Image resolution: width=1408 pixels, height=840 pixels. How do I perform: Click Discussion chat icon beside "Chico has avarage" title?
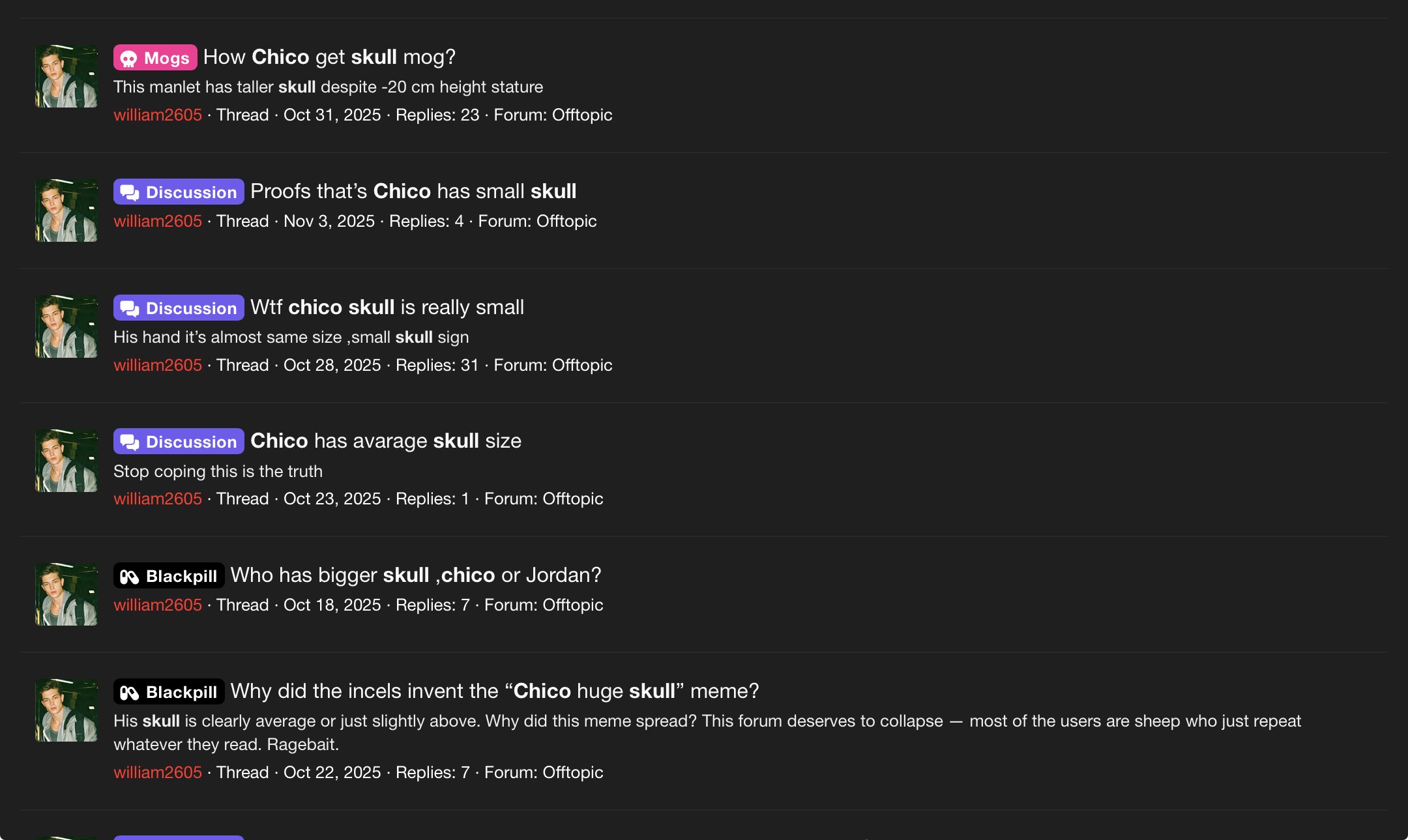(130, 442)
